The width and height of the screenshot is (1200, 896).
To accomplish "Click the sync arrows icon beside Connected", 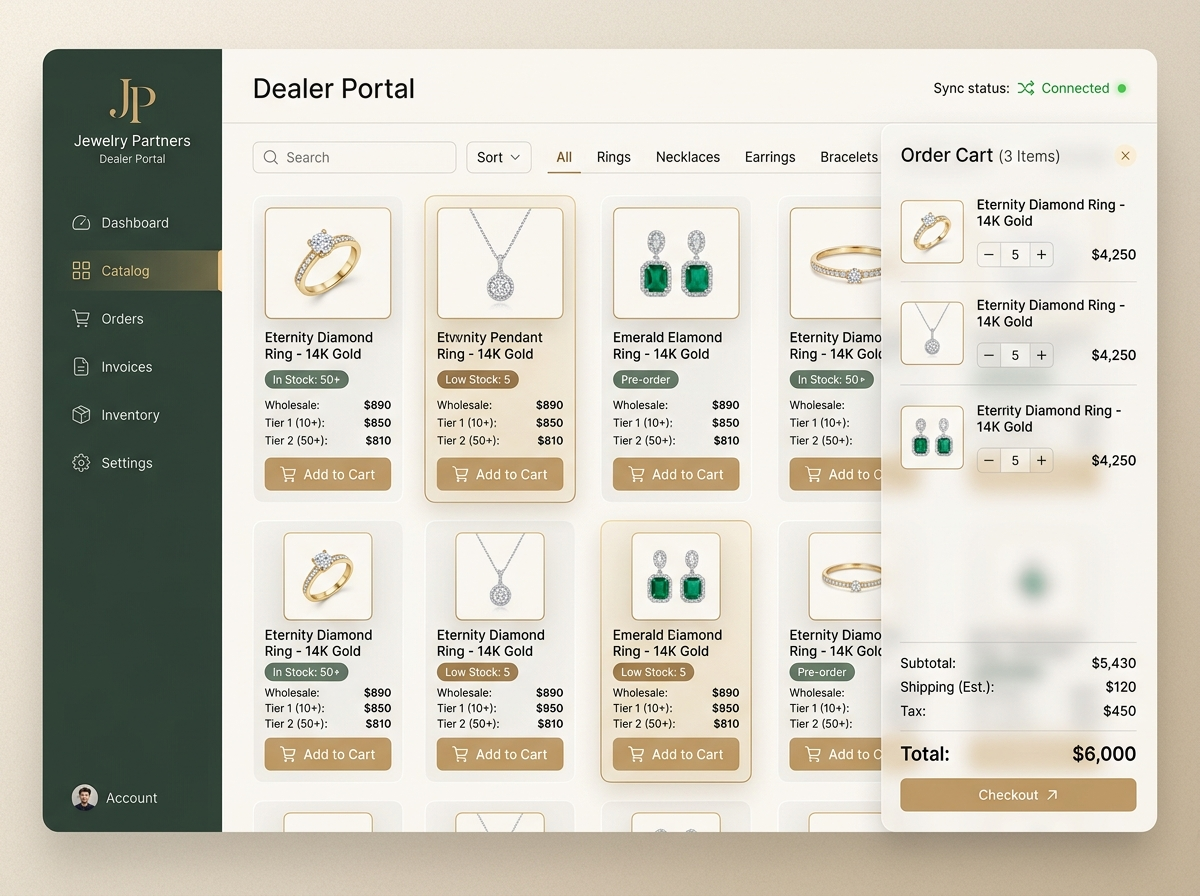I will 1026,88.
